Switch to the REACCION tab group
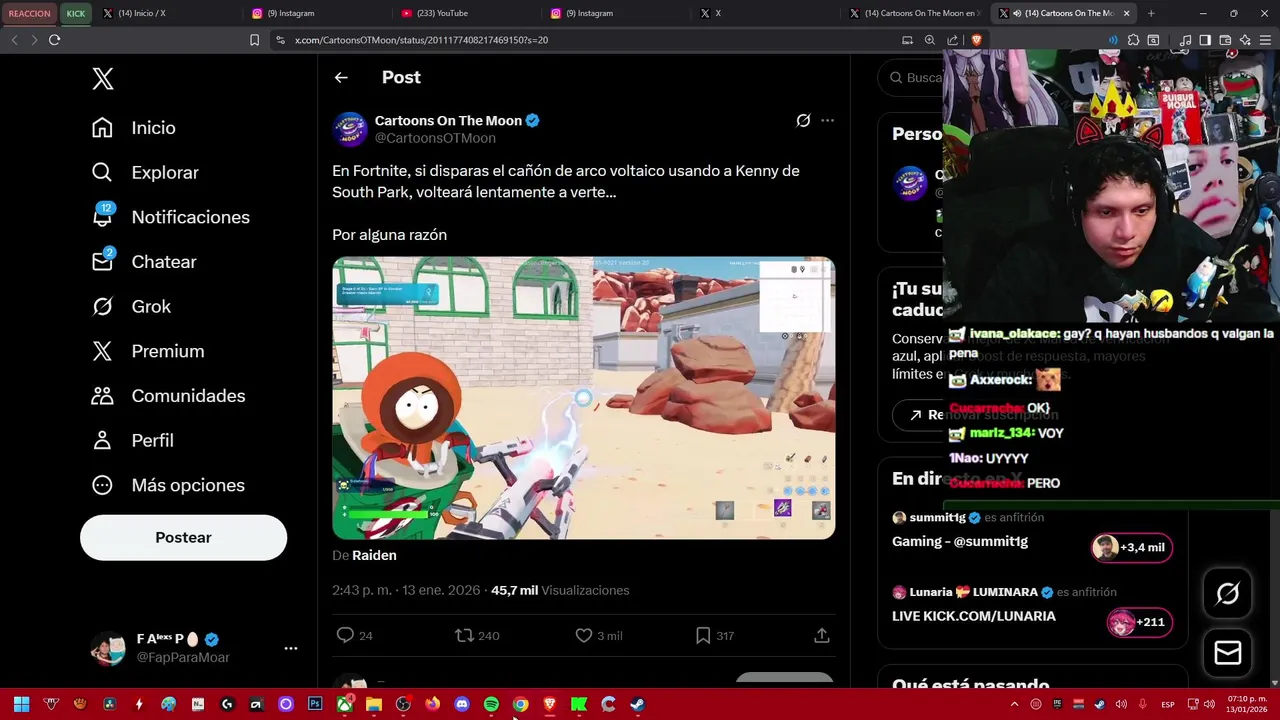1280x720 pixels. point(29,13)
